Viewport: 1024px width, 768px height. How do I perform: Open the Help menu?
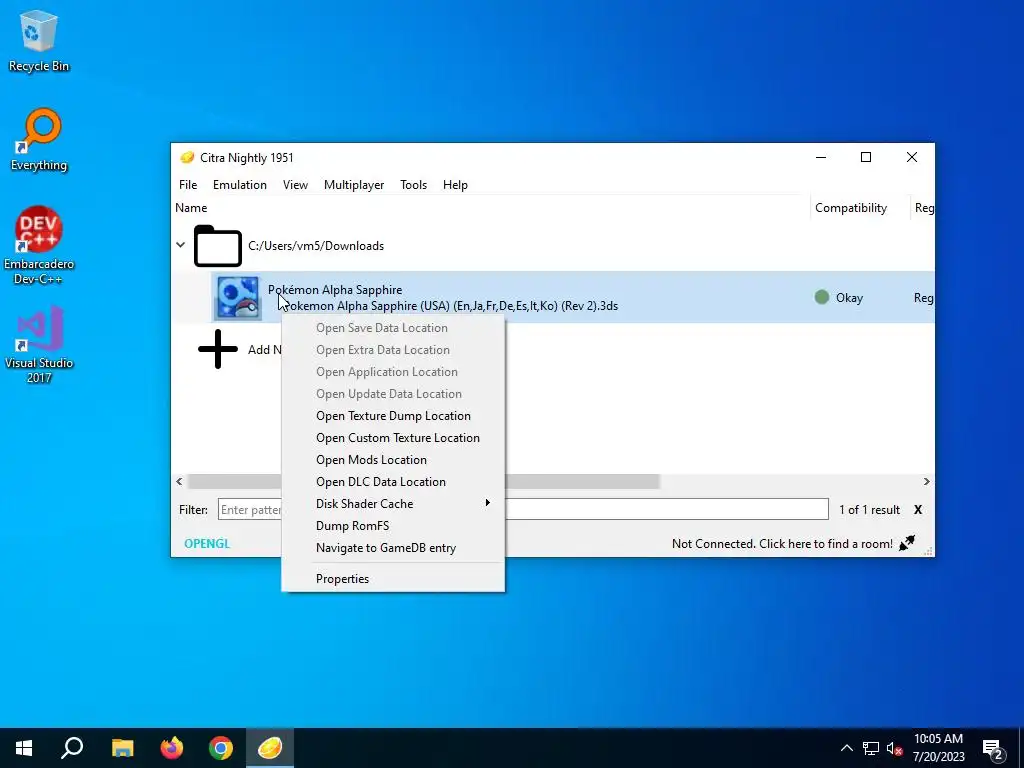click(x=455, y=185)
